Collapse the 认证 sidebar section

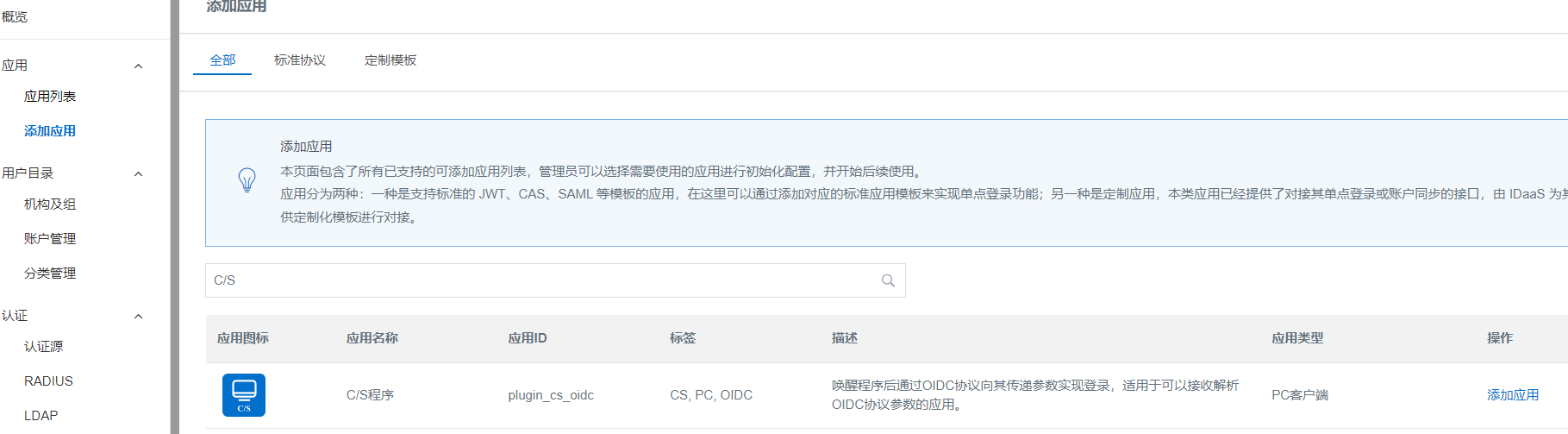click(x=138, y=317)
